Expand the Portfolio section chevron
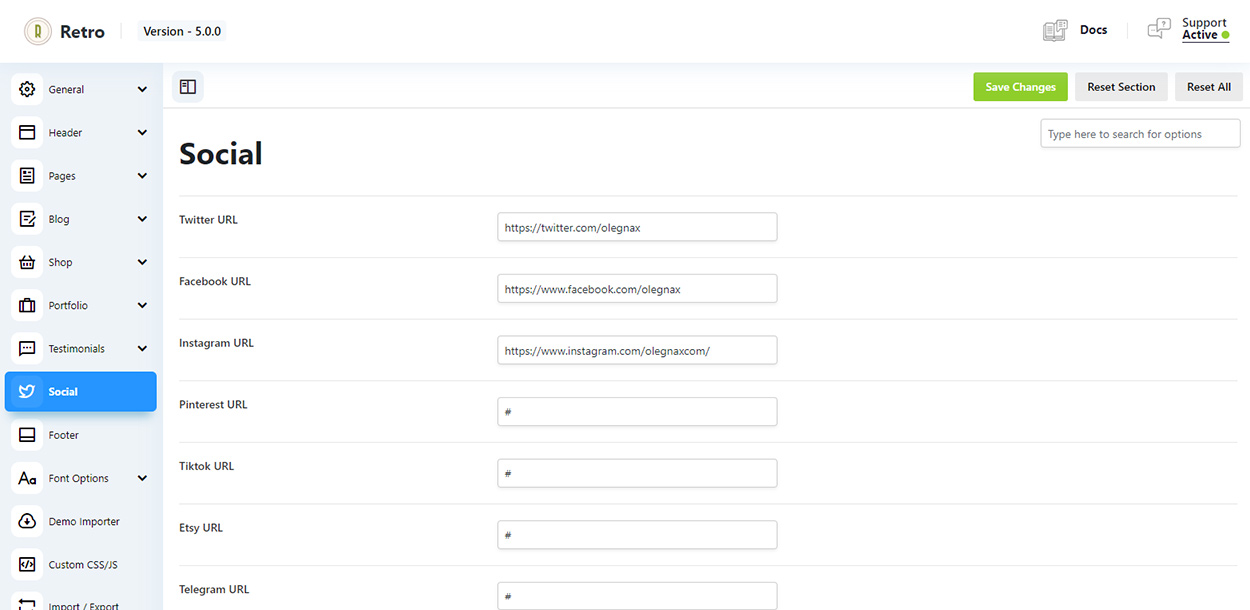This screenshot has height=610, width=1250. (x=142, y=305)
